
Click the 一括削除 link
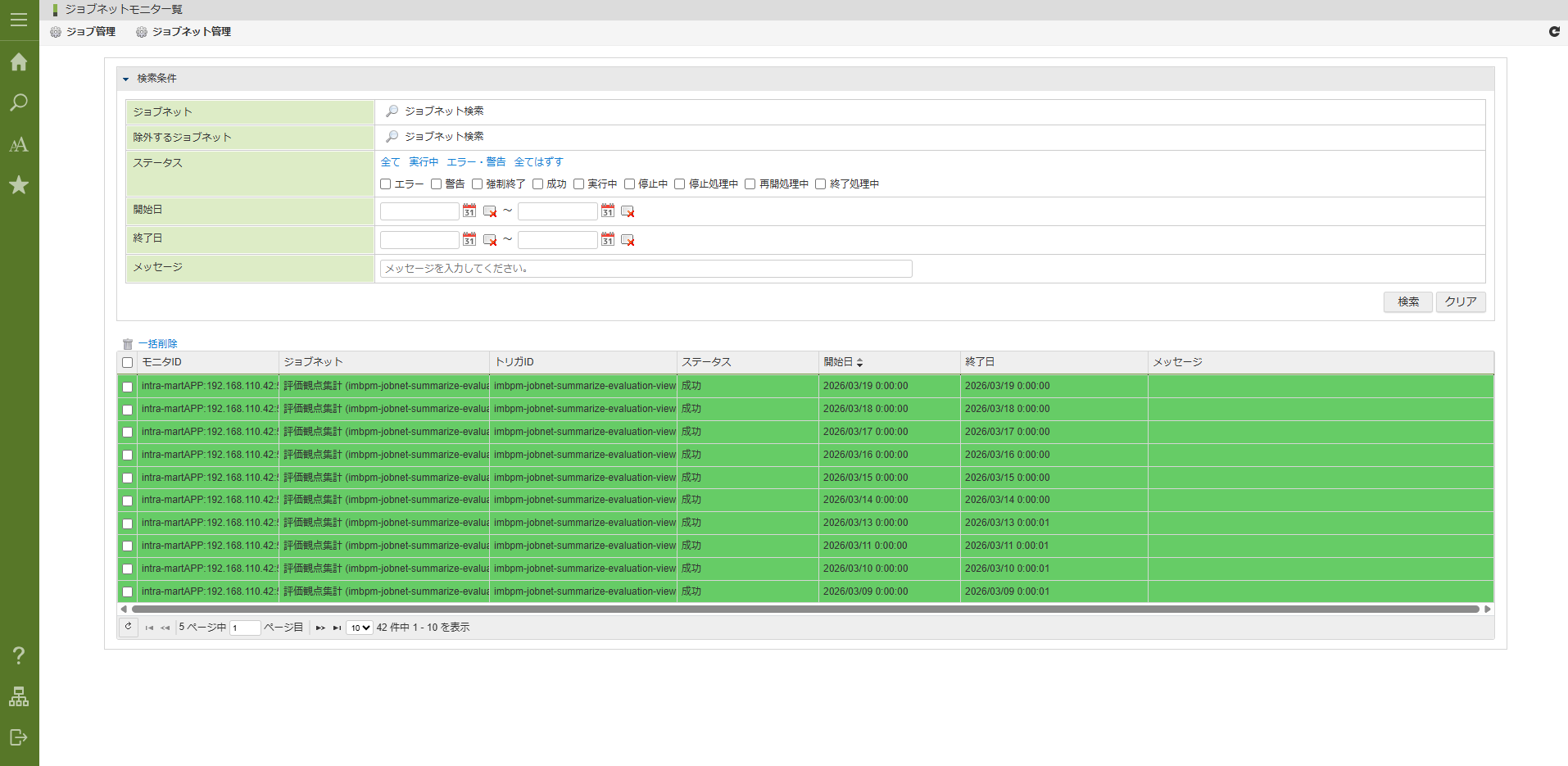coord(157,344)
